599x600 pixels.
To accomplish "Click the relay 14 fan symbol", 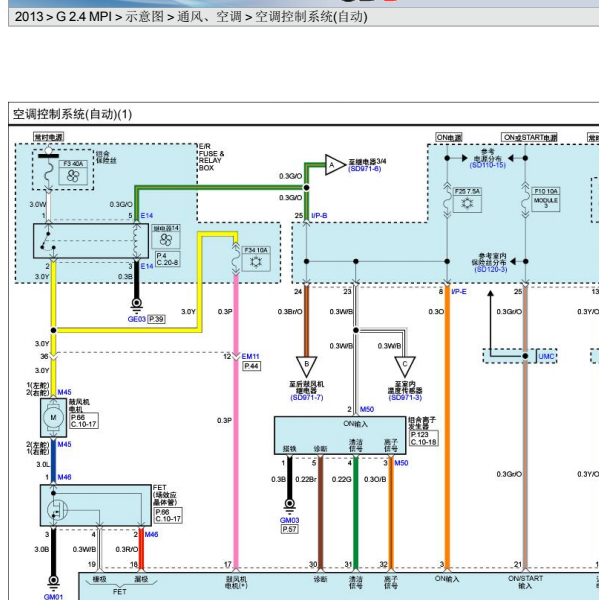I will [x=166, y=240].
